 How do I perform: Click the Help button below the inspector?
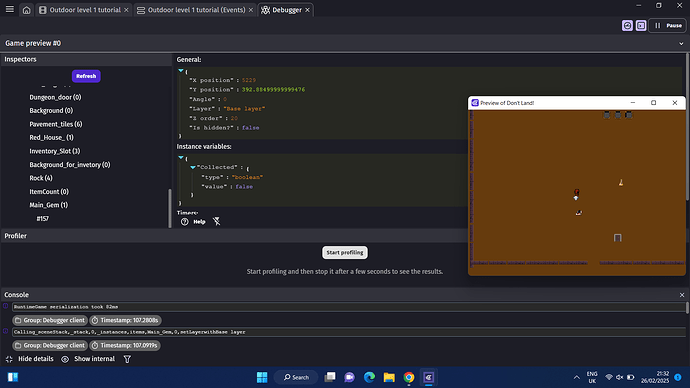pyautogui.click(x=194, y=222)
